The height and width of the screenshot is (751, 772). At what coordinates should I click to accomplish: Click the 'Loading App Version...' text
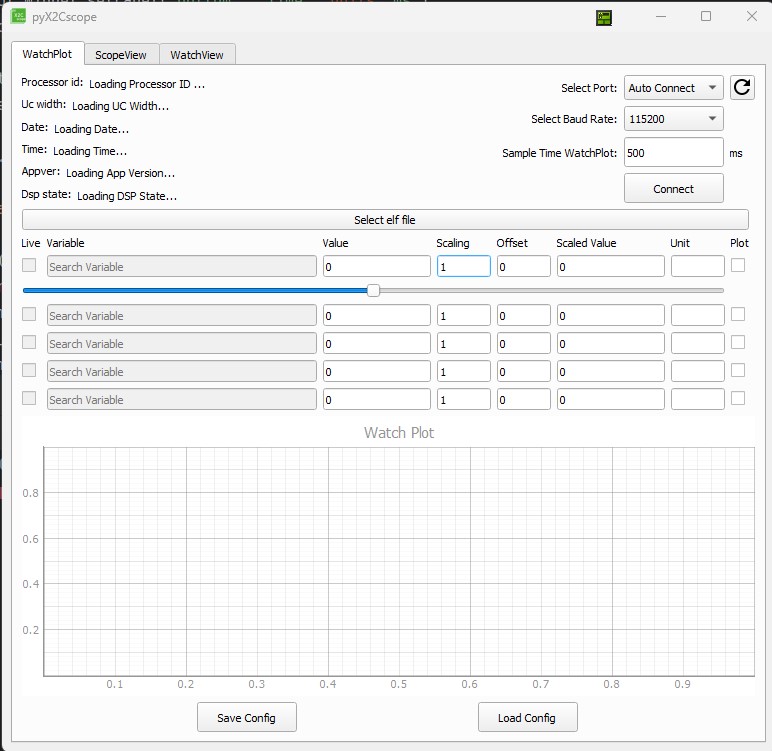[121, 173]
